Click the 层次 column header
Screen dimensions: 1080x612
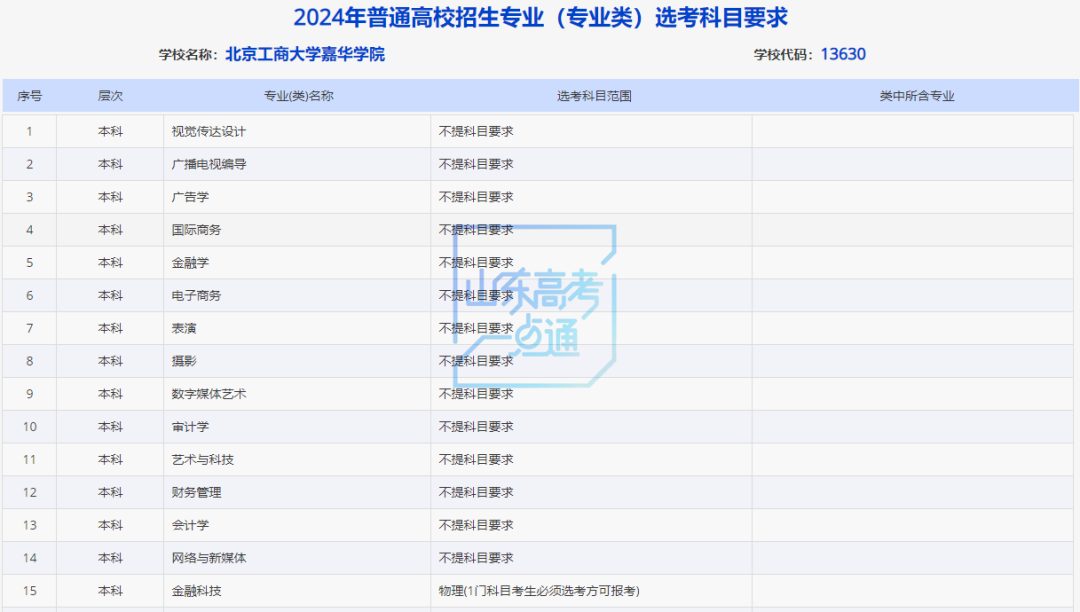pyautogui.click(x=110, y=96)
